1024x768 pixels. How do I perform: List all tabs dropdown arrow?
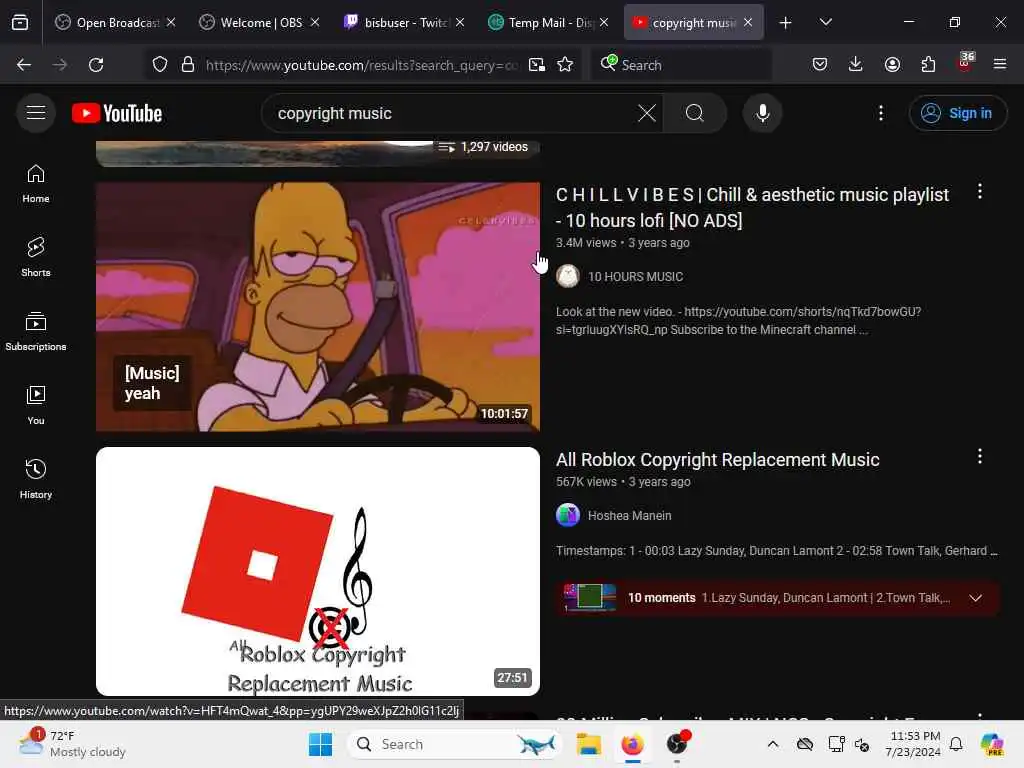825,22
